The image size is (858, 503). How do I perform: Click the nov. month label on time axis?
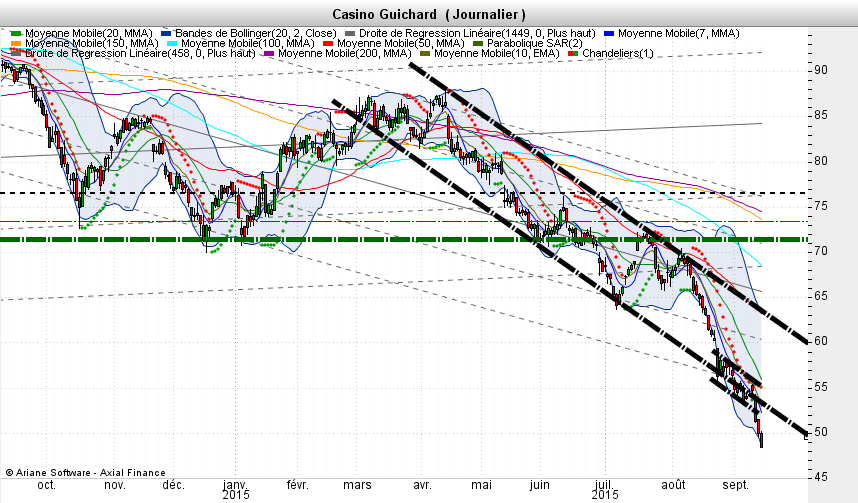coord(115,485)
